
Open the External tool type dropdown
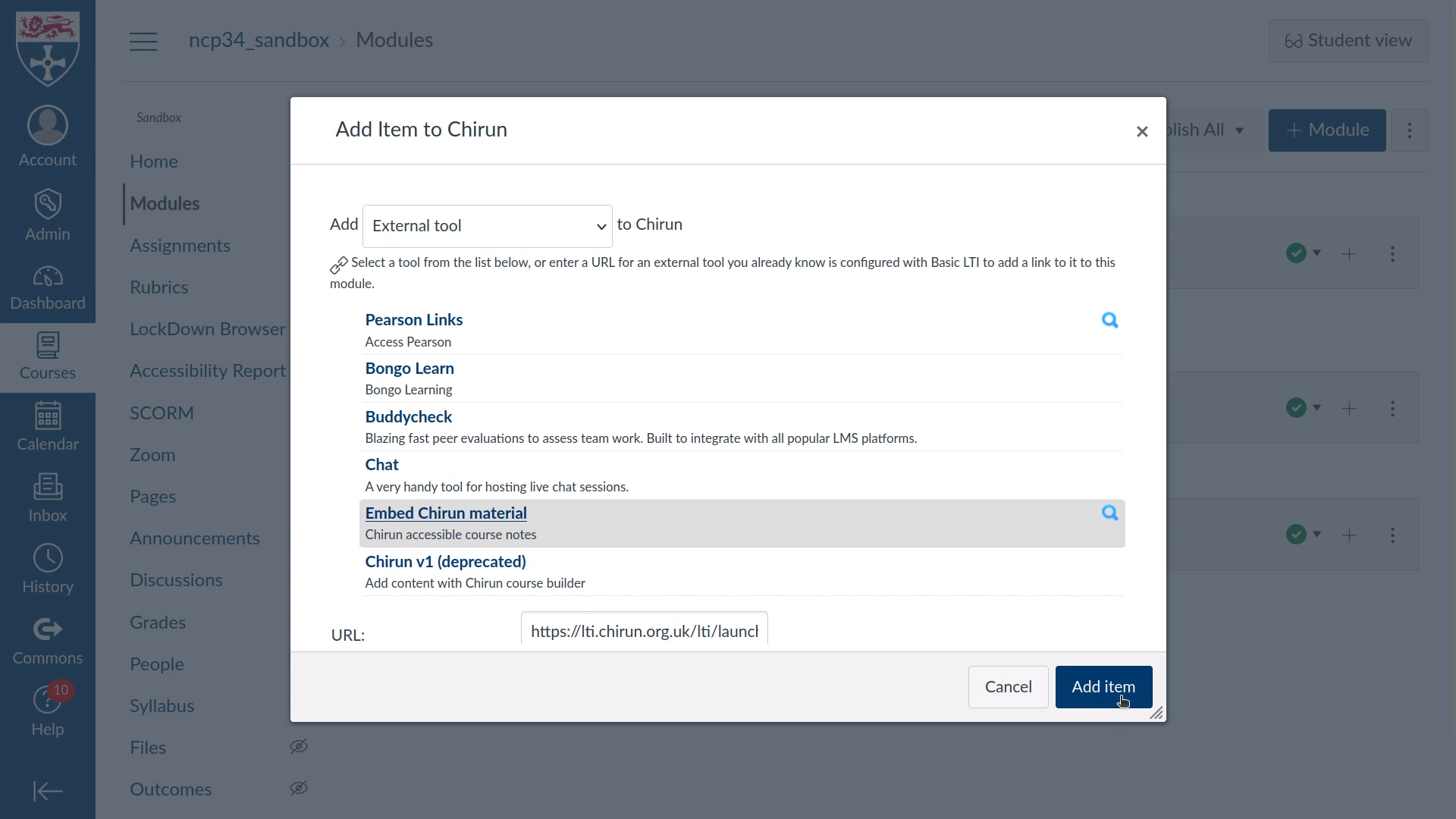coord(487,226)
